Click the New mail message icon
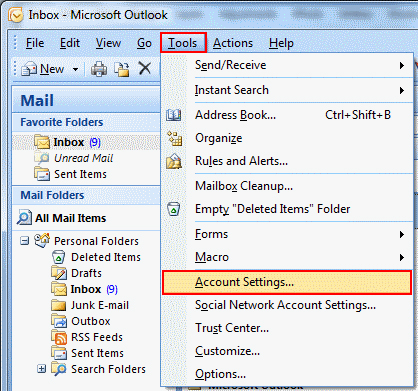418x391 pixels. click(29, 69)
